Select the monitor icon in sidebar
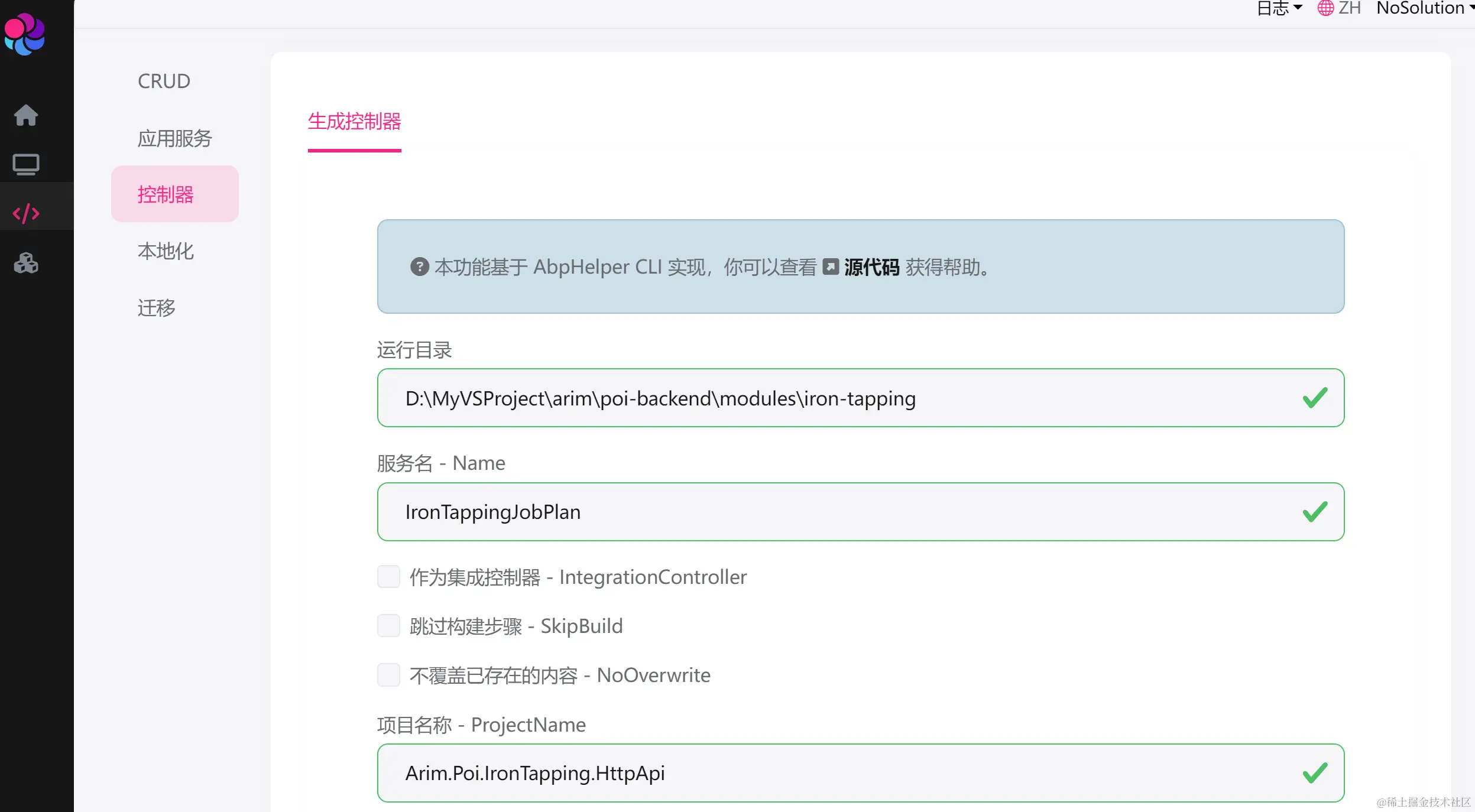 26,164
